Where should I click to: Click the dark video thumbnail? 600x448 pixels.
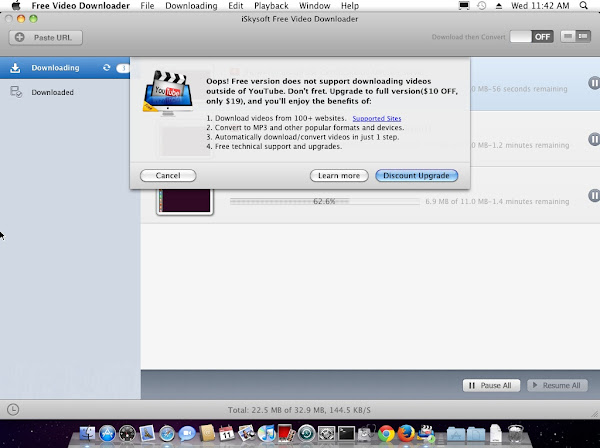click(185, 201)
